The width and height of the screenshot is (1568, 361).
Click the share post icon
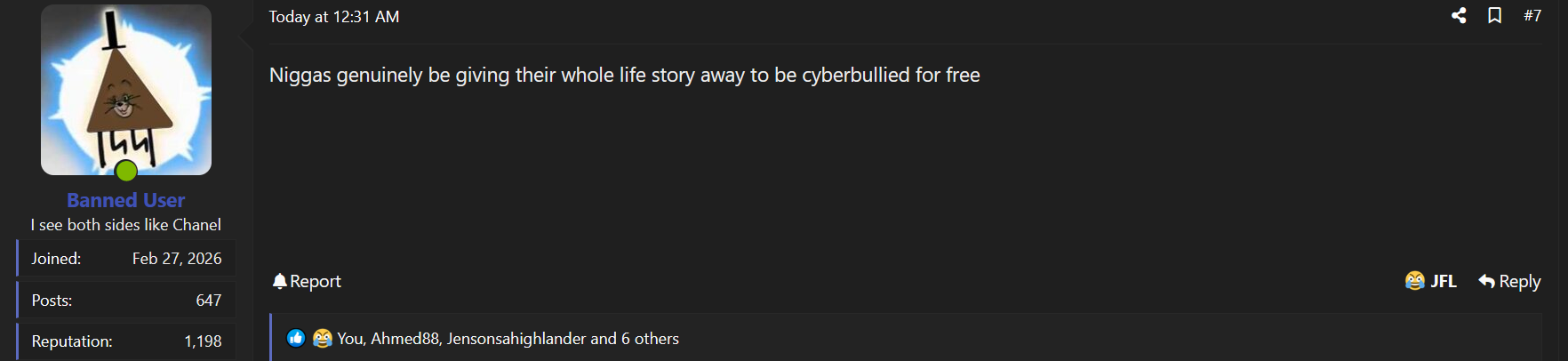coord(1459,16)
